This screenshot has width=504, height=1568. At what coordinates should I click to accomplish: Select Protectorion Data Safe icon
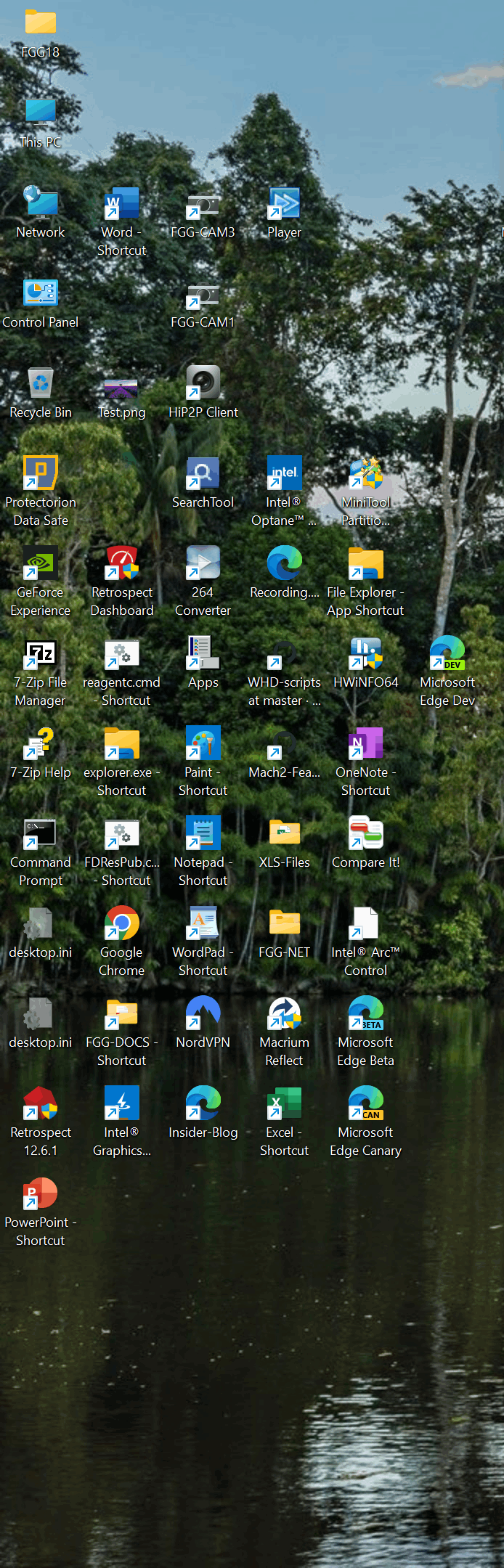click(x=41, y=473)
